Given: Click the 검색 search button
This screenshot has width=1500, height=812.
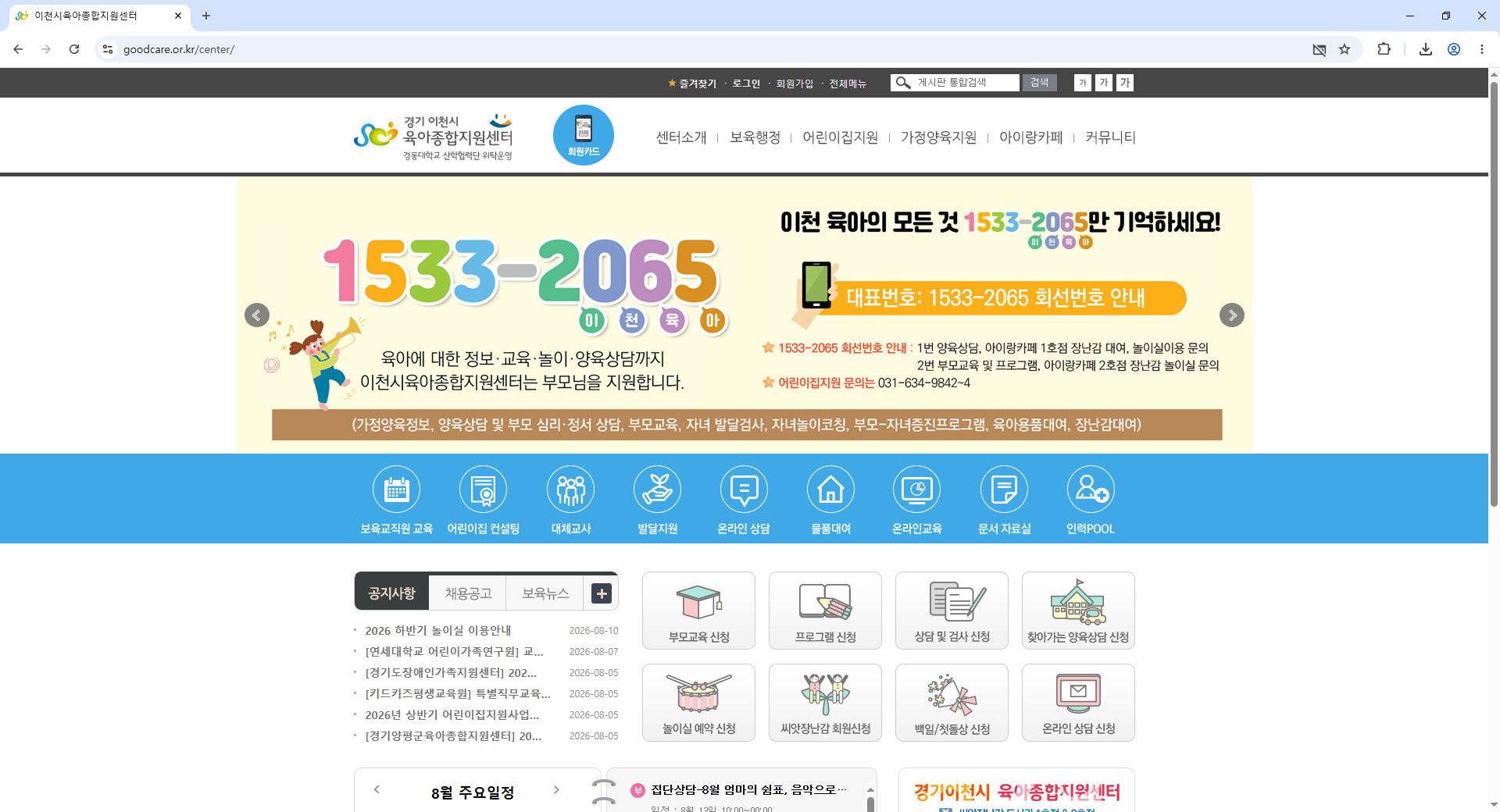Looking at the screenshot, I should [x=1040, y=83].
